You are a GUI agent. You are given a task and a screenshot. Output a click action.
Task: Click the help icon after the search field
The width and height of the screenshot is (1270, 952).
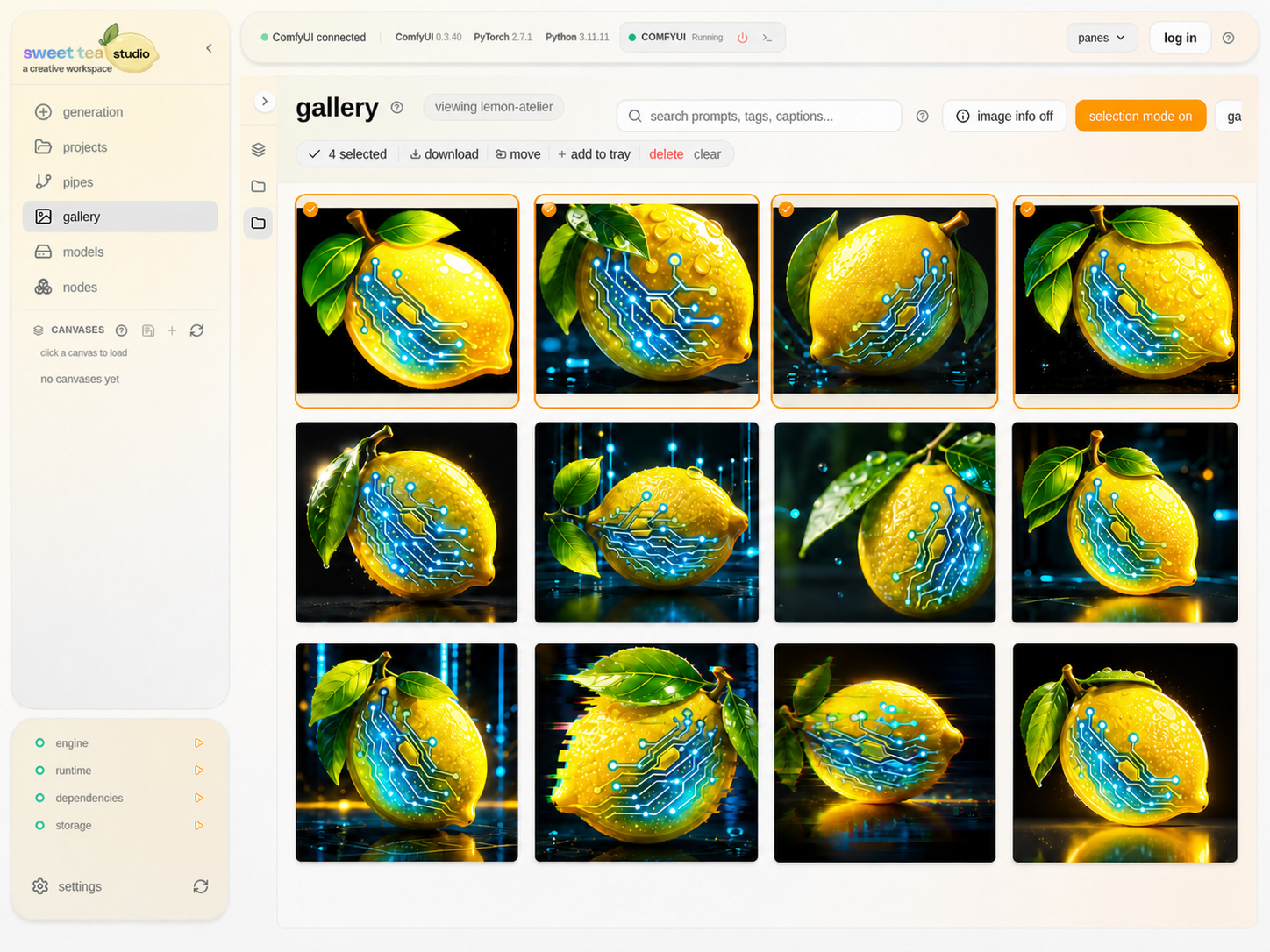tap(922, 116)
